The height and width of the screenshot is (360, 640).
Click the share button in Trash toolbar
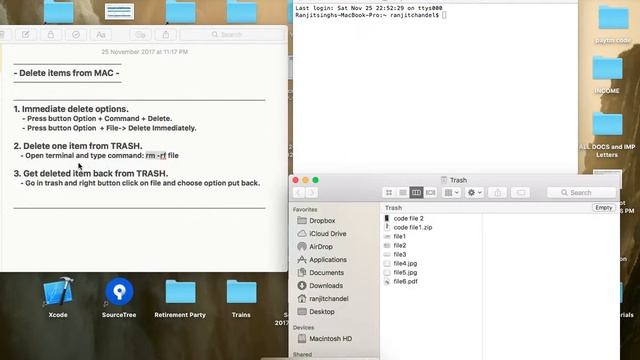pos(498,193)
